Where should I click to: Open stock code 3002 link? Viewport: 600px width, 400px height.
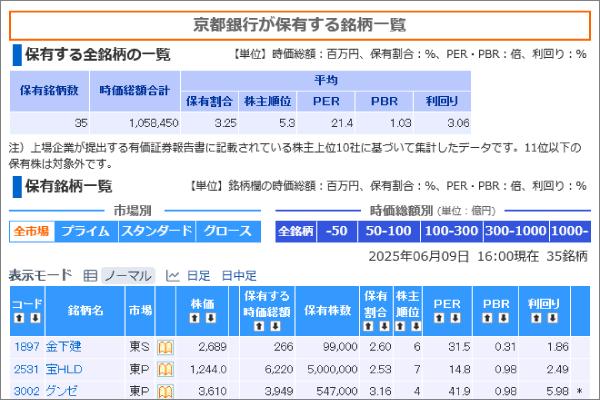27,391
